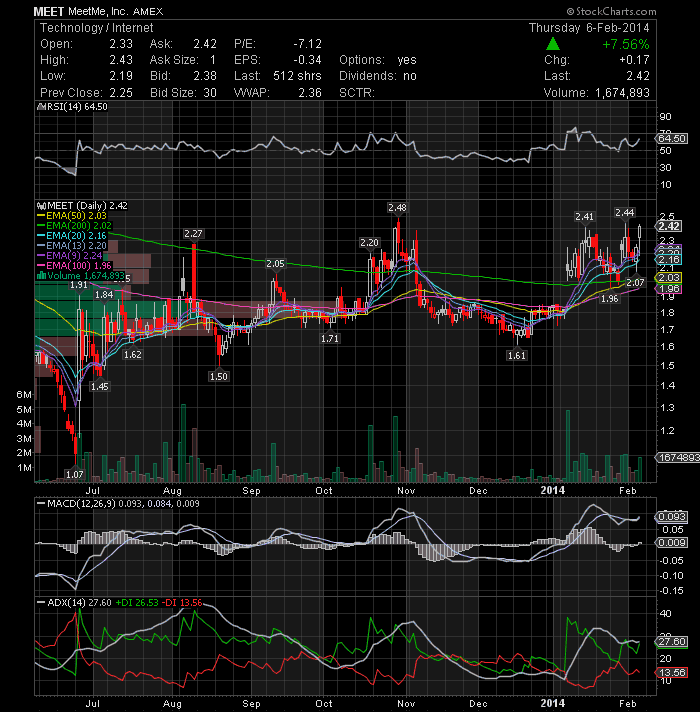Click the Thursday 6-Feb-2014 date
Viewport: 700px width, 712px height.
589,28
